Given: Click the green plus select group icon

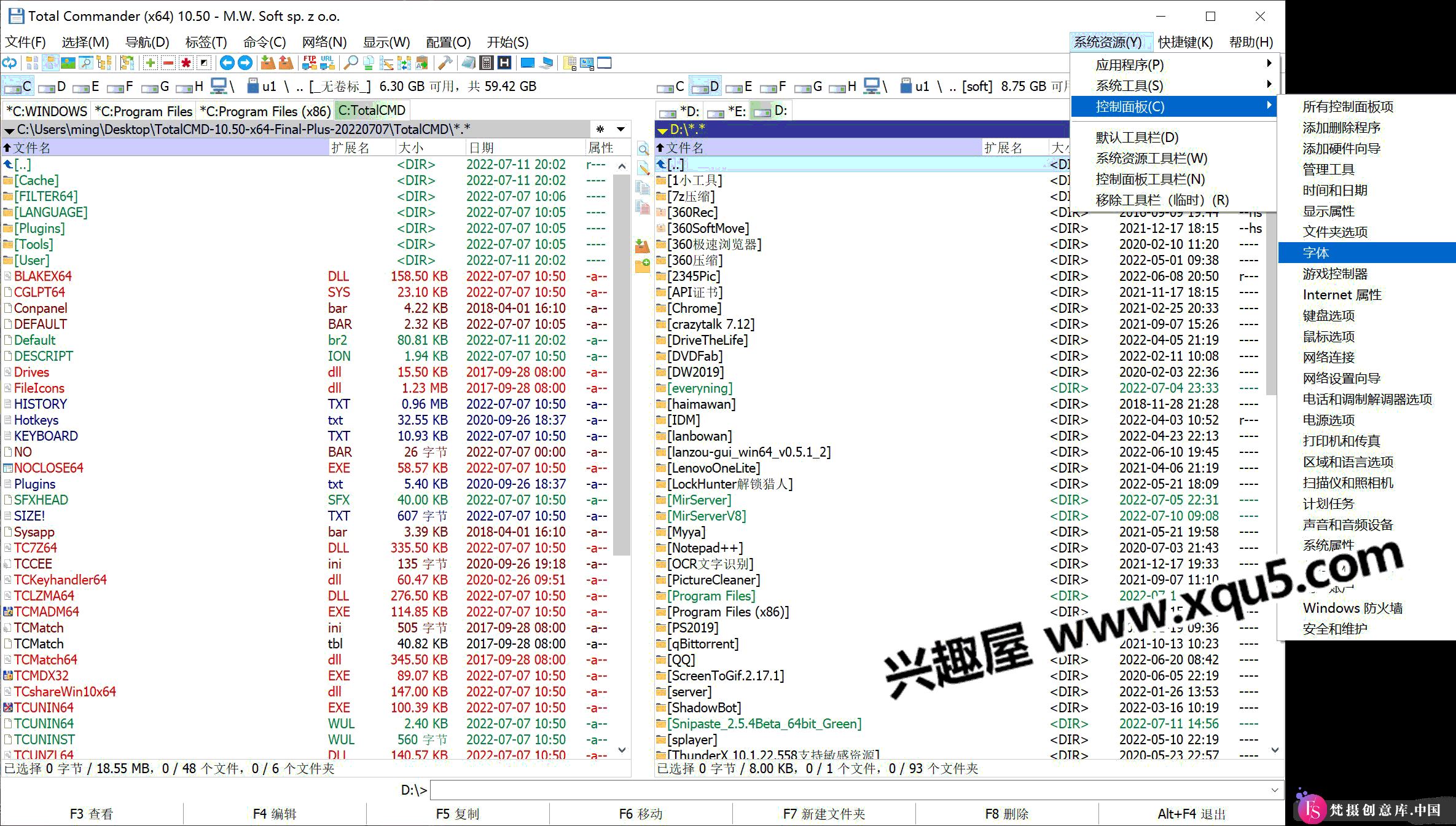Looking at the screenshot, I should tap(151, 63).
